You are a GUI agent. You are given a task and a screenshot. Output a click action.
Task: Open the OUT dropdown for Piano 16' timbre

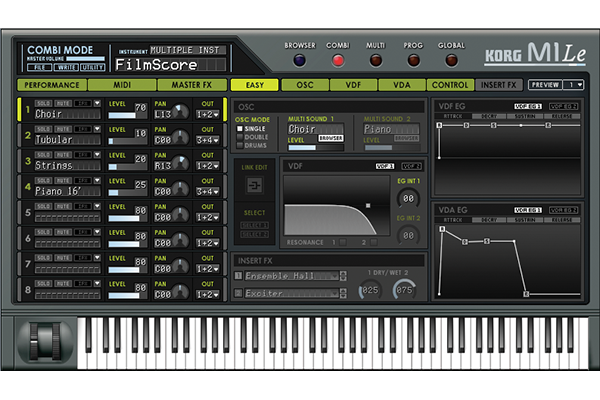click(x=208, y=191)
